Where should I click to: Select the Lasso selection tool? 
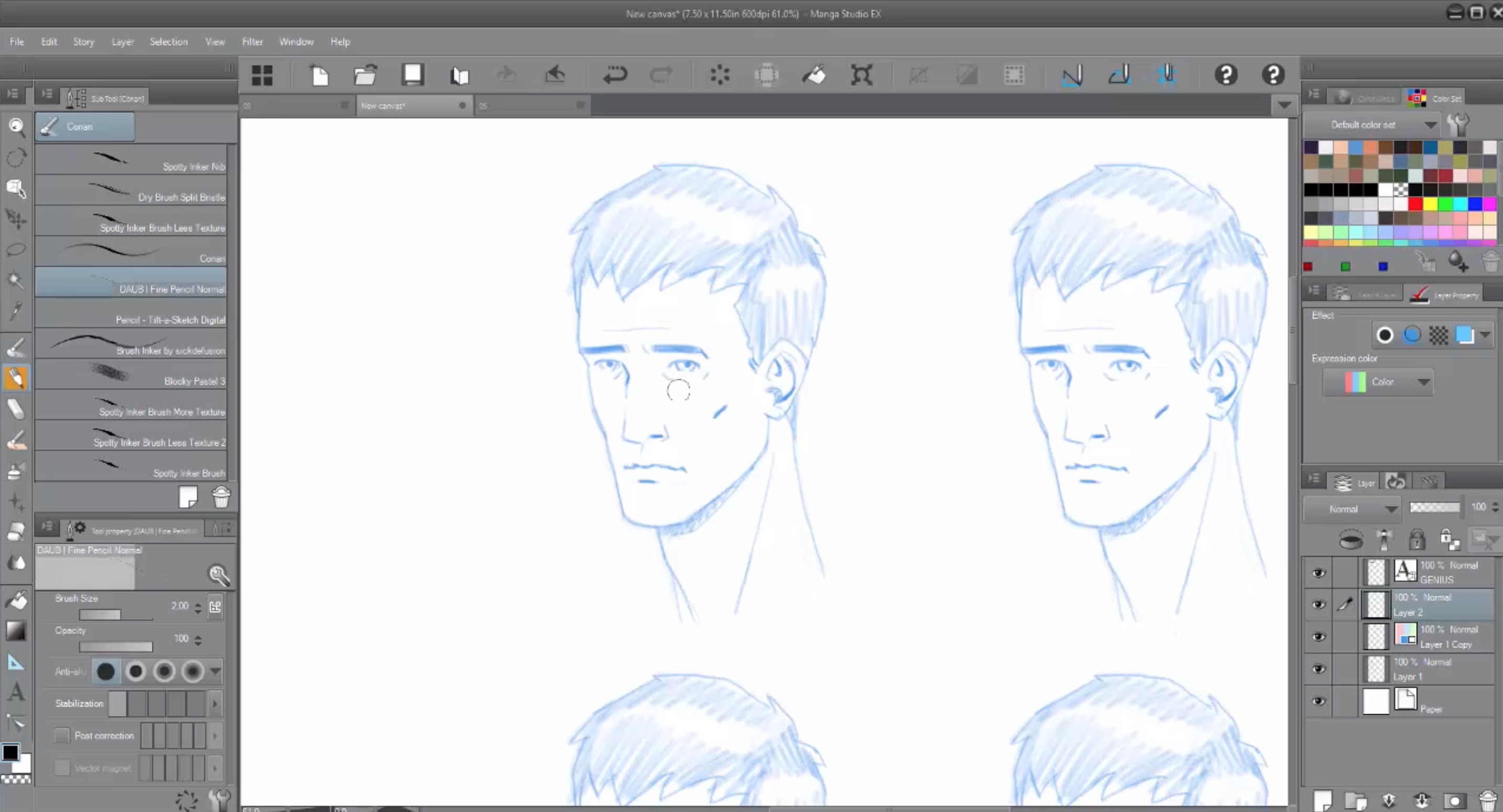click(16, 250)
